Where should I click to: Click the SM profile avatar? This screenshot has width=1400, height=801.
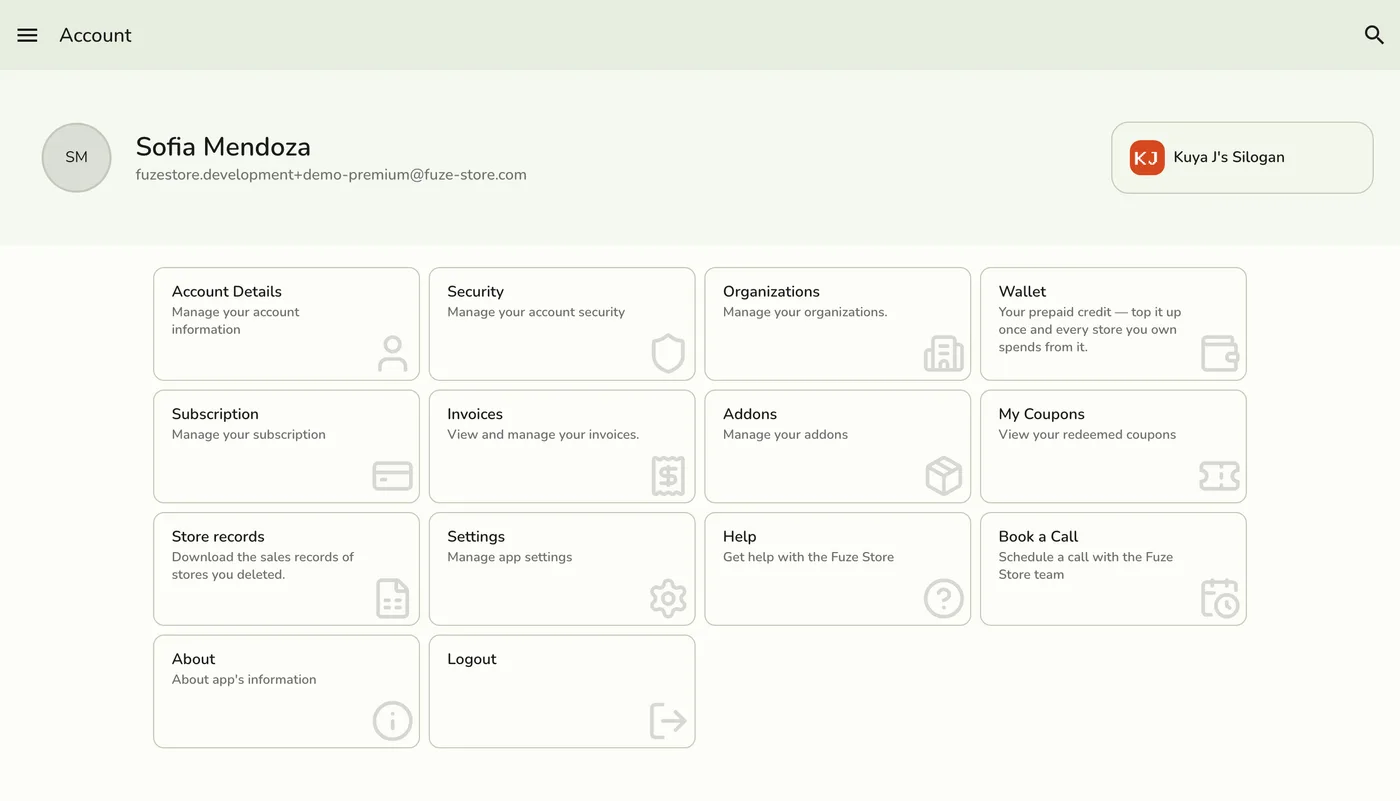76,158
